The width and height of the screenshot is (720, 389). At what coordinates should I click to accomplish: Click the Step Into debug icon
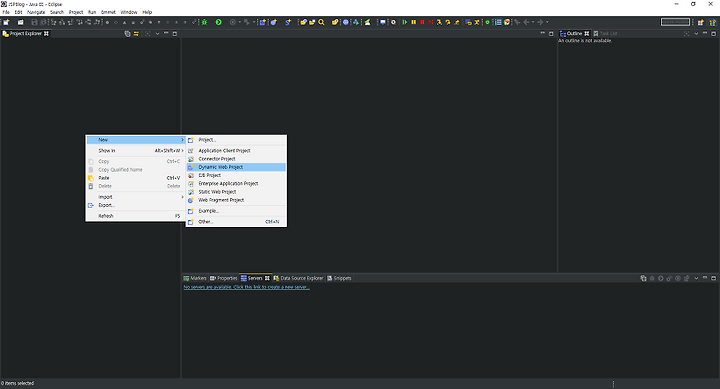pos(439,22)
